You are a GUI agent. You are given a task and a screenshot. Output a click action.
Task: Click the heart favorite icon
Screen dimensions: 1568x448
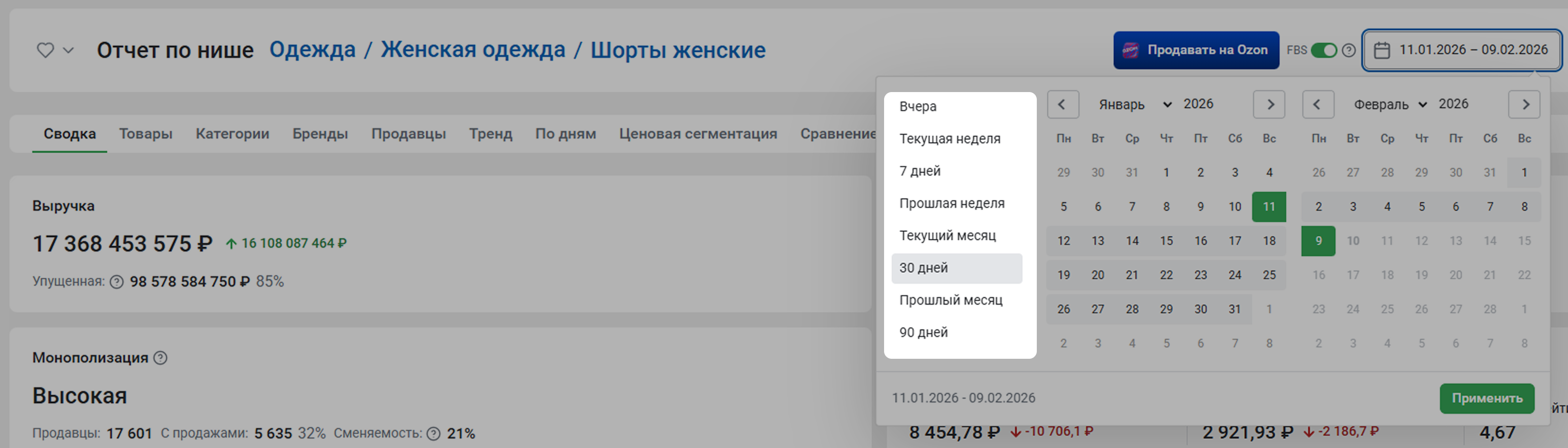pyautogui.click(x=45, y=50)
